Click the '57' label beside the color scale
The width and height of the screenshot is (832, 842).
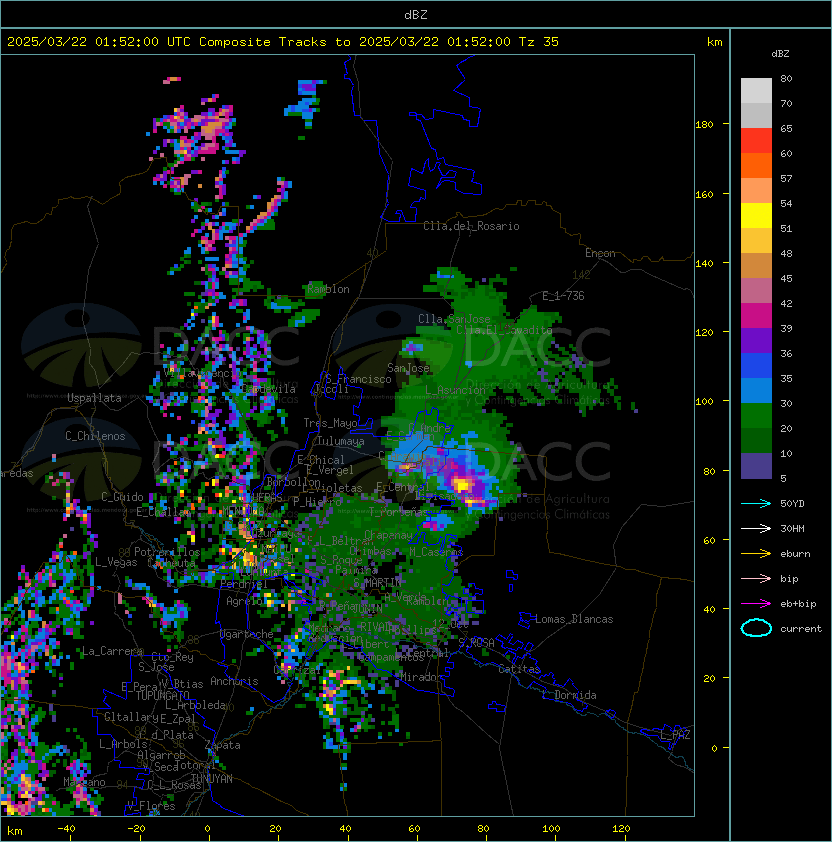786,178
